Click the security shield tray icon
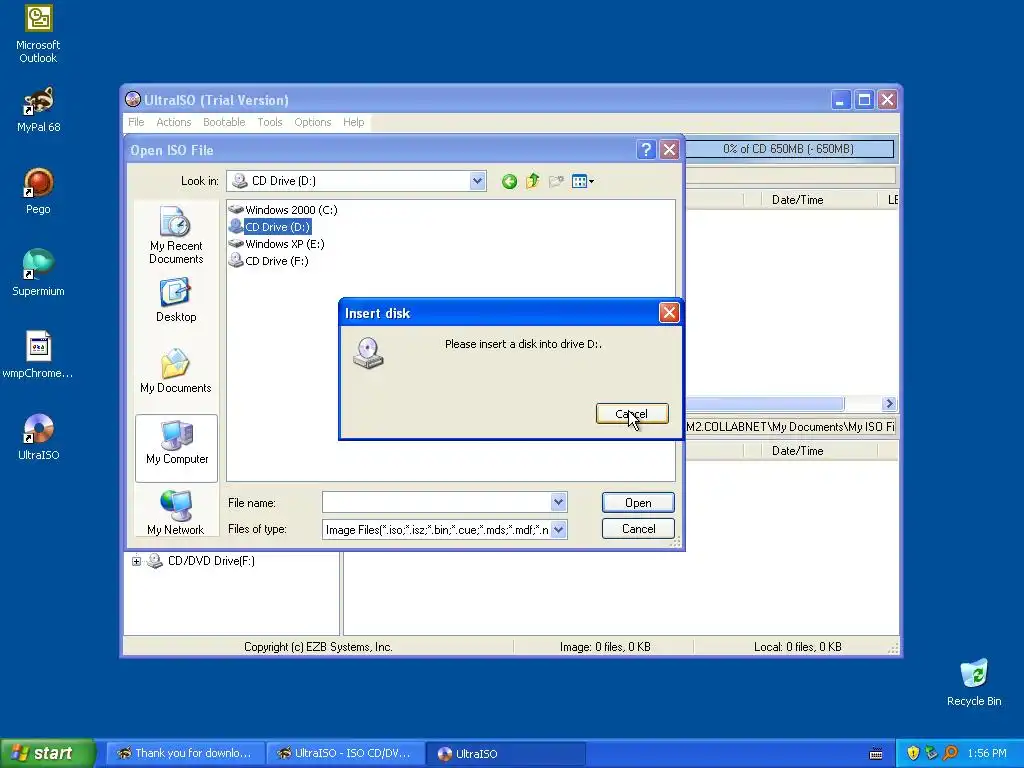 913,754
